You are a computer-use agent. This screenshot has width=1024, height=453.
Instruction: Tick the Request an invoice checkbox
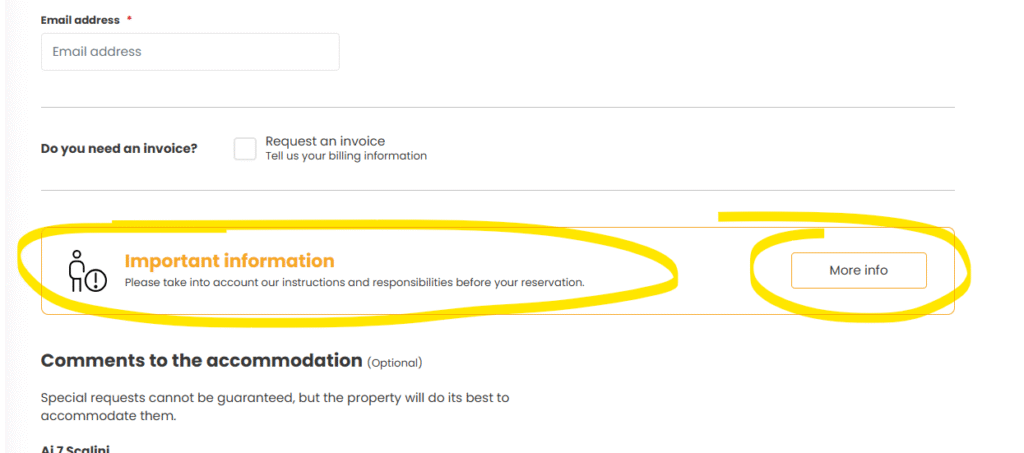[245, 149]
